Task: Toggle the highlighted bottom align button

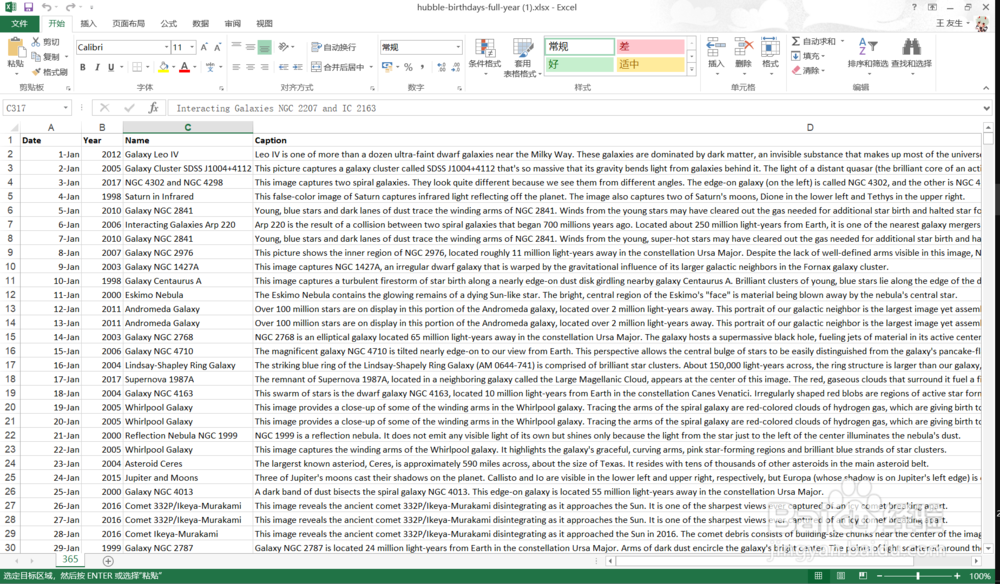Action: 264,47
